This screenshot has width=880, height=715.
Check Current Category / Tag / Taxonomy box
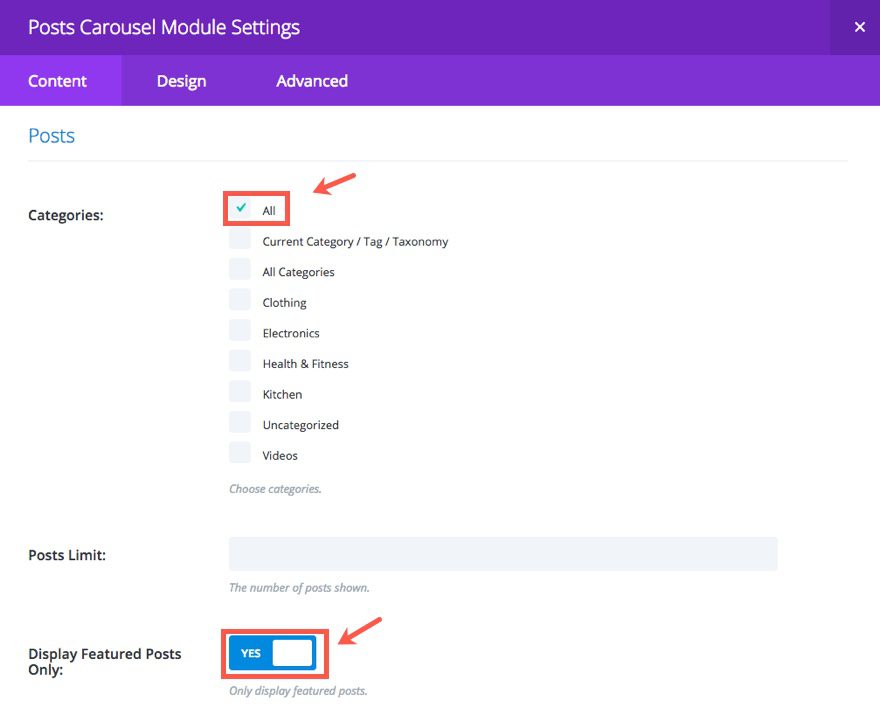[240, 239]
